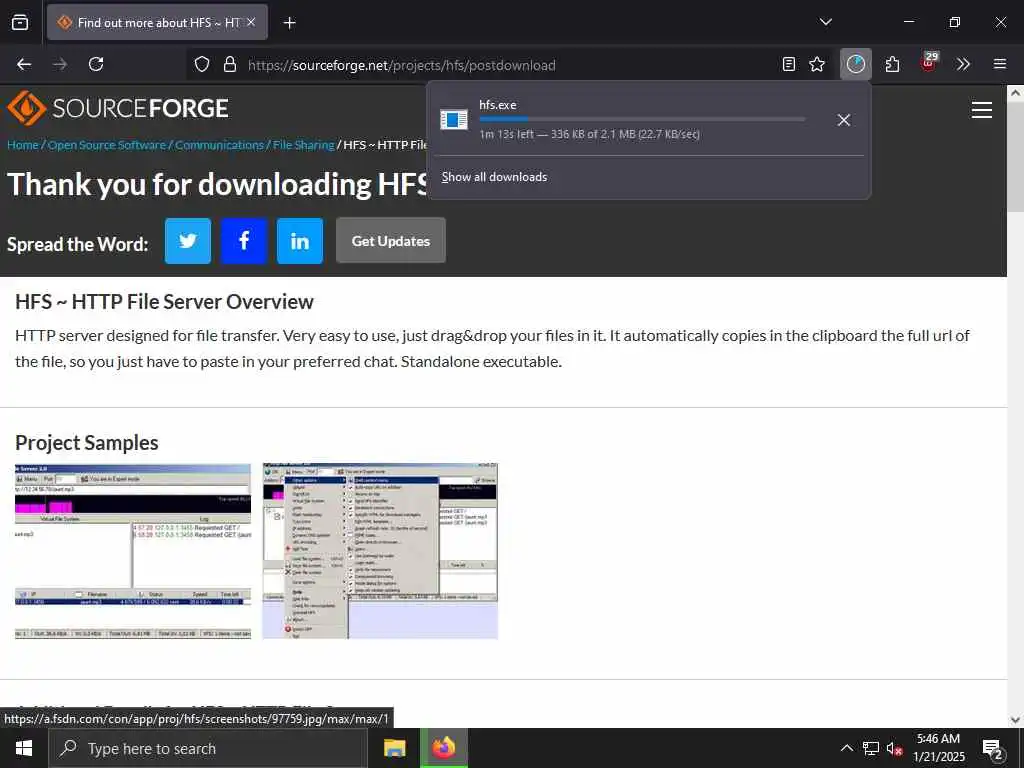Toggle the downloads toolbar button

(x=856, y=64)
